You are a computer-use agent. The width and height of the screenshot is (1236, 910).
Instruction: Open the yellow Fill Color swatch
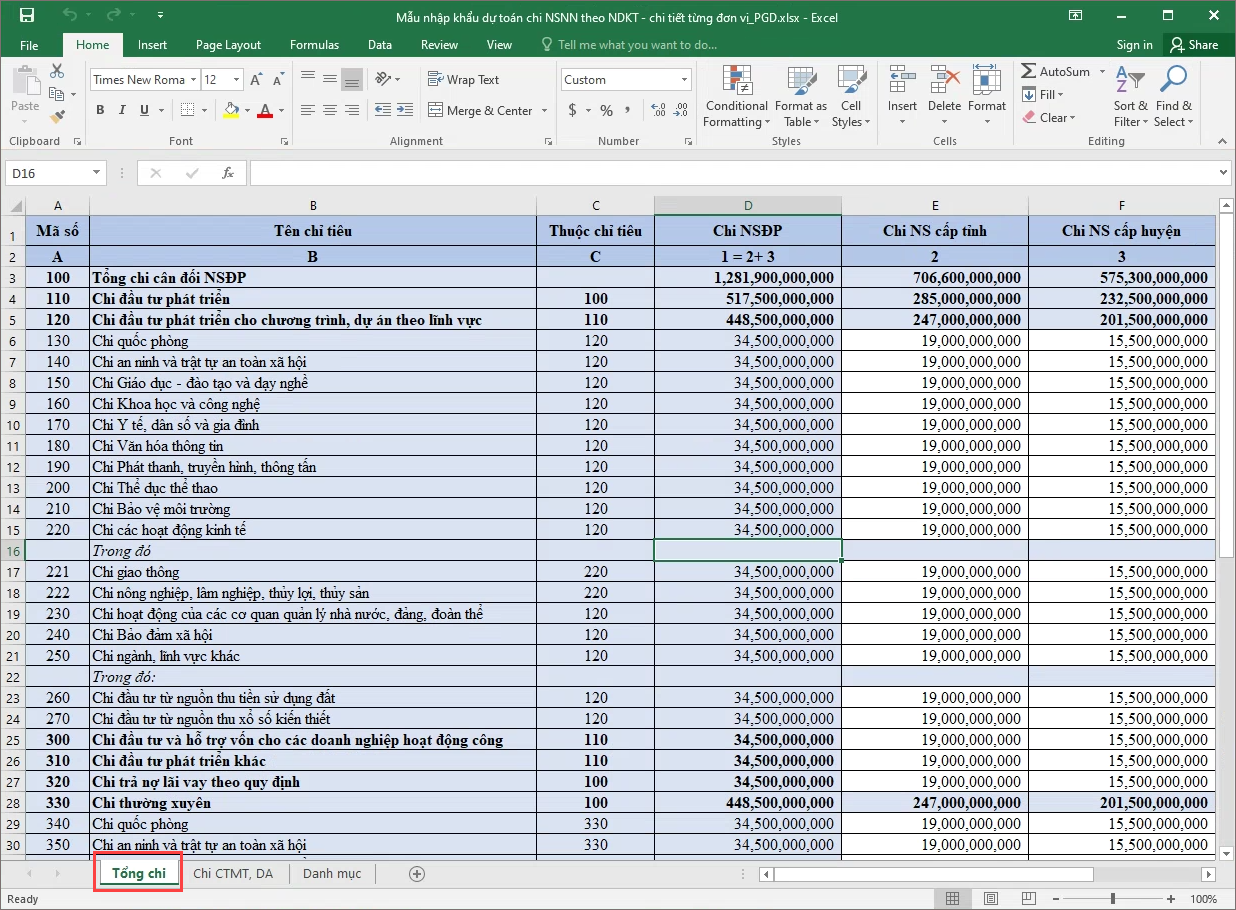pyautogui.click(x=231, y=110)
